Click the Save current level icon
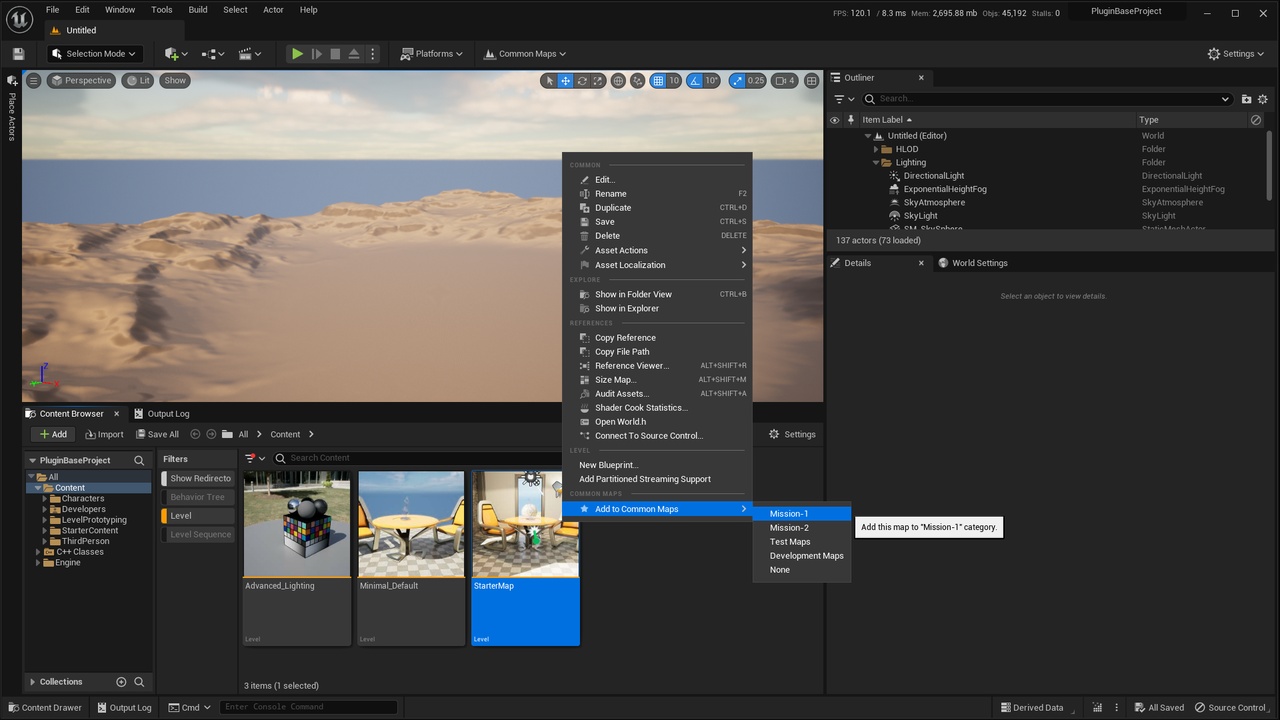The width and height of the screenshot is (1280, 720). (18, 54)
